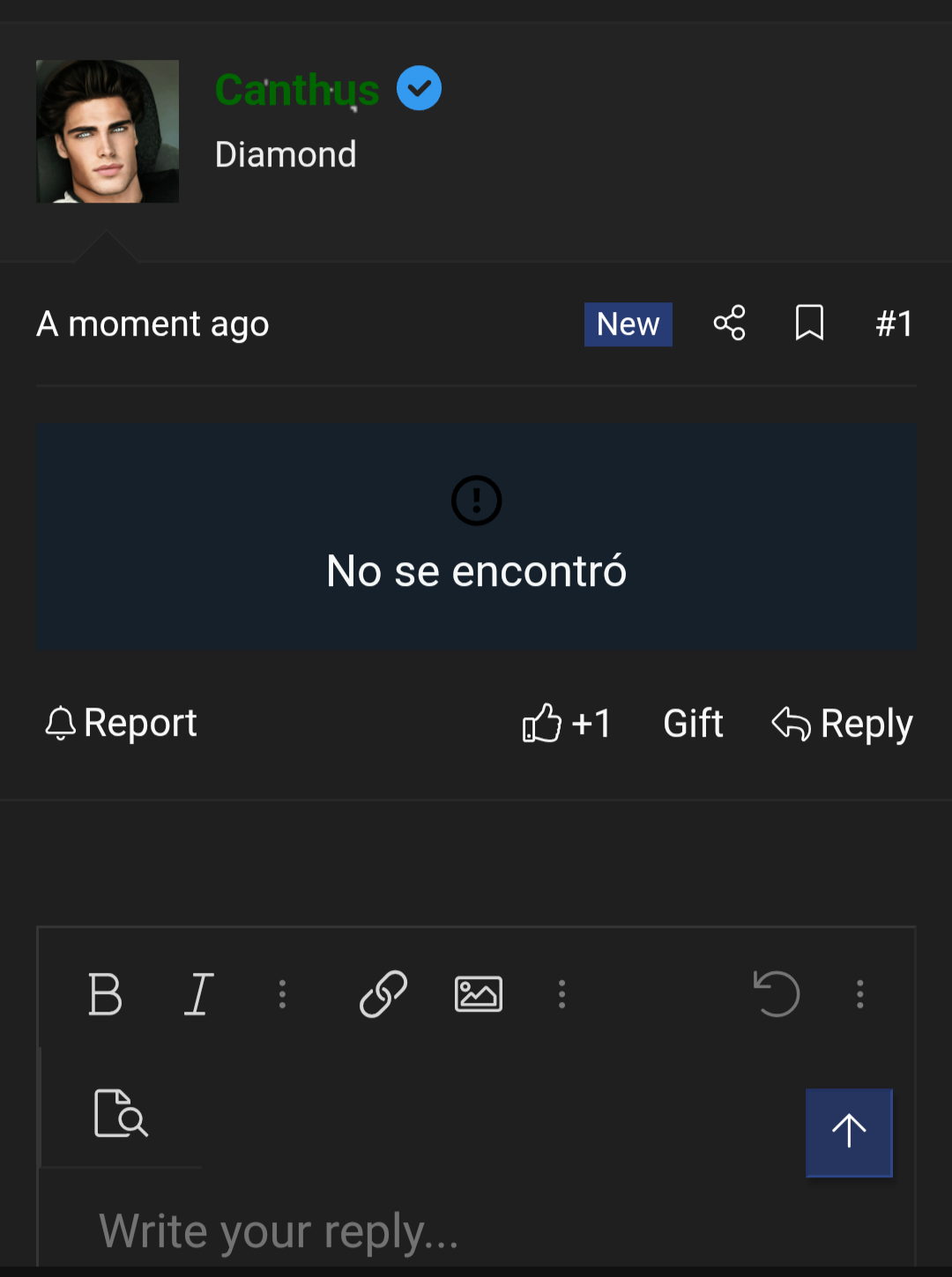
Task: Insert a link using the link icon
Action: click(x=383, y=994)
